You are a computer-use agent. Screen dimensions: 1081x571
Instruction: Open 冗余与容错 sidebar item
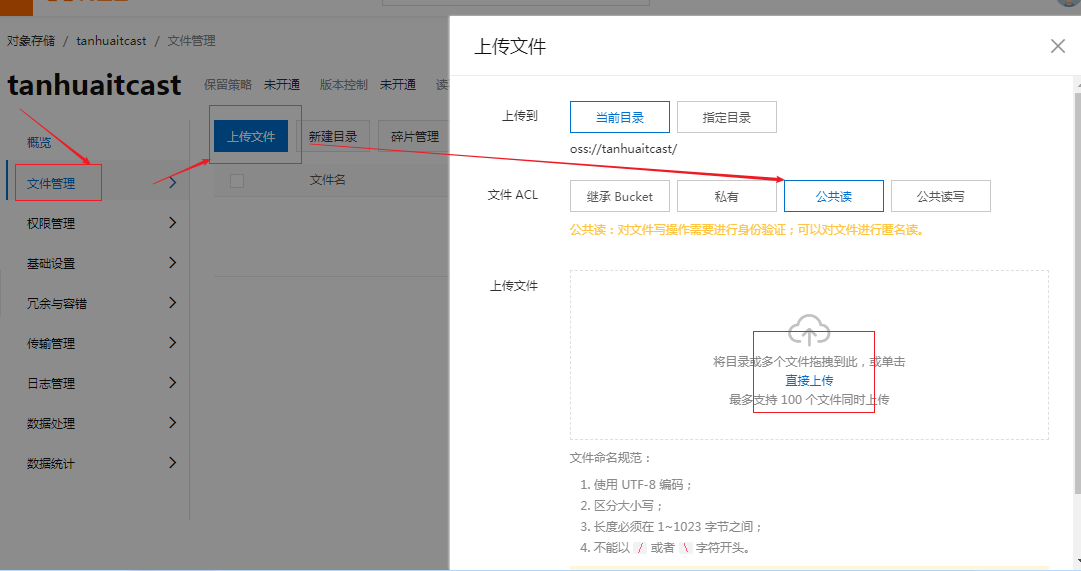click(x=57, y=303)
